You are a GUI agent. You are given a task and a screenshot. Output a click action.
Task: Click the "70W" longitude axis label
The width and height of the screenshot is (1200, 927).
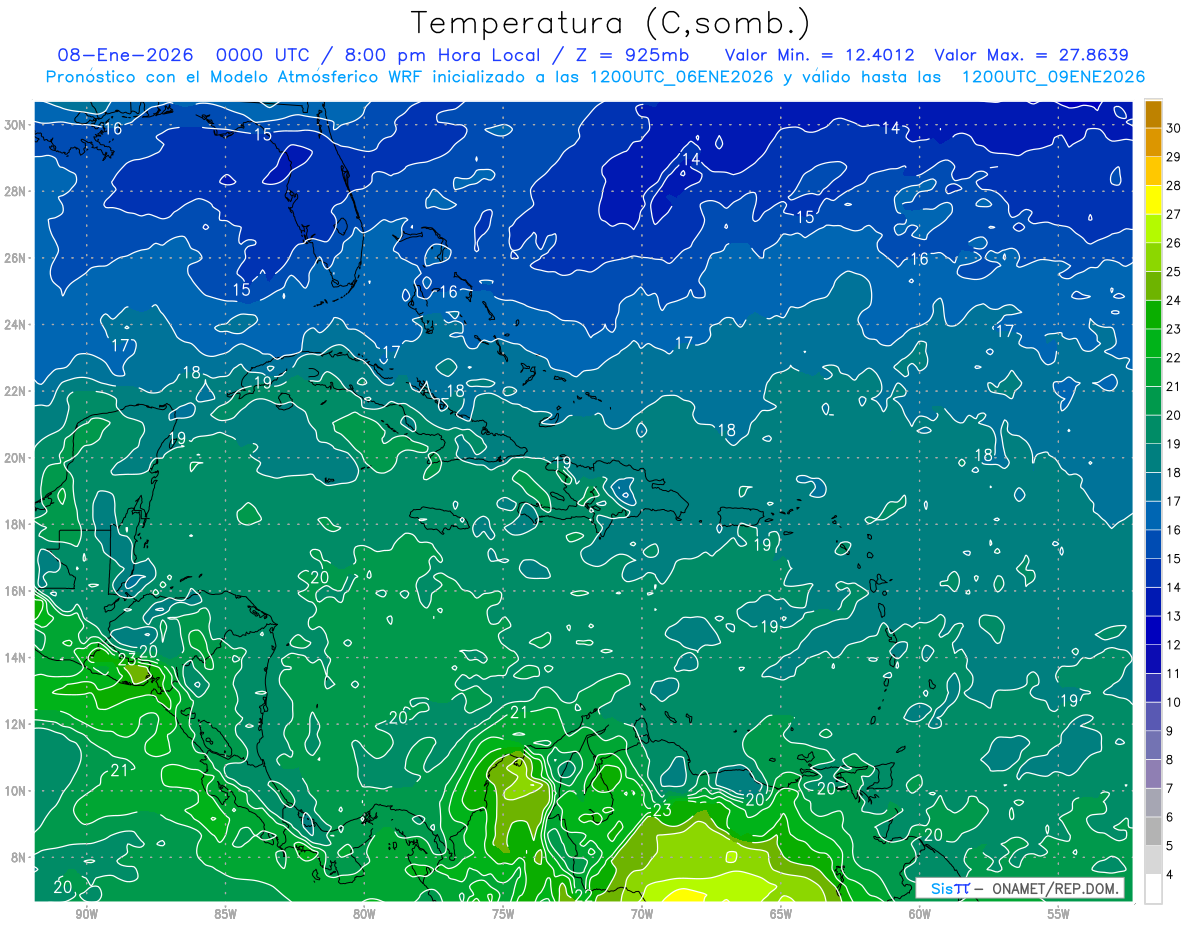(642, 914)
